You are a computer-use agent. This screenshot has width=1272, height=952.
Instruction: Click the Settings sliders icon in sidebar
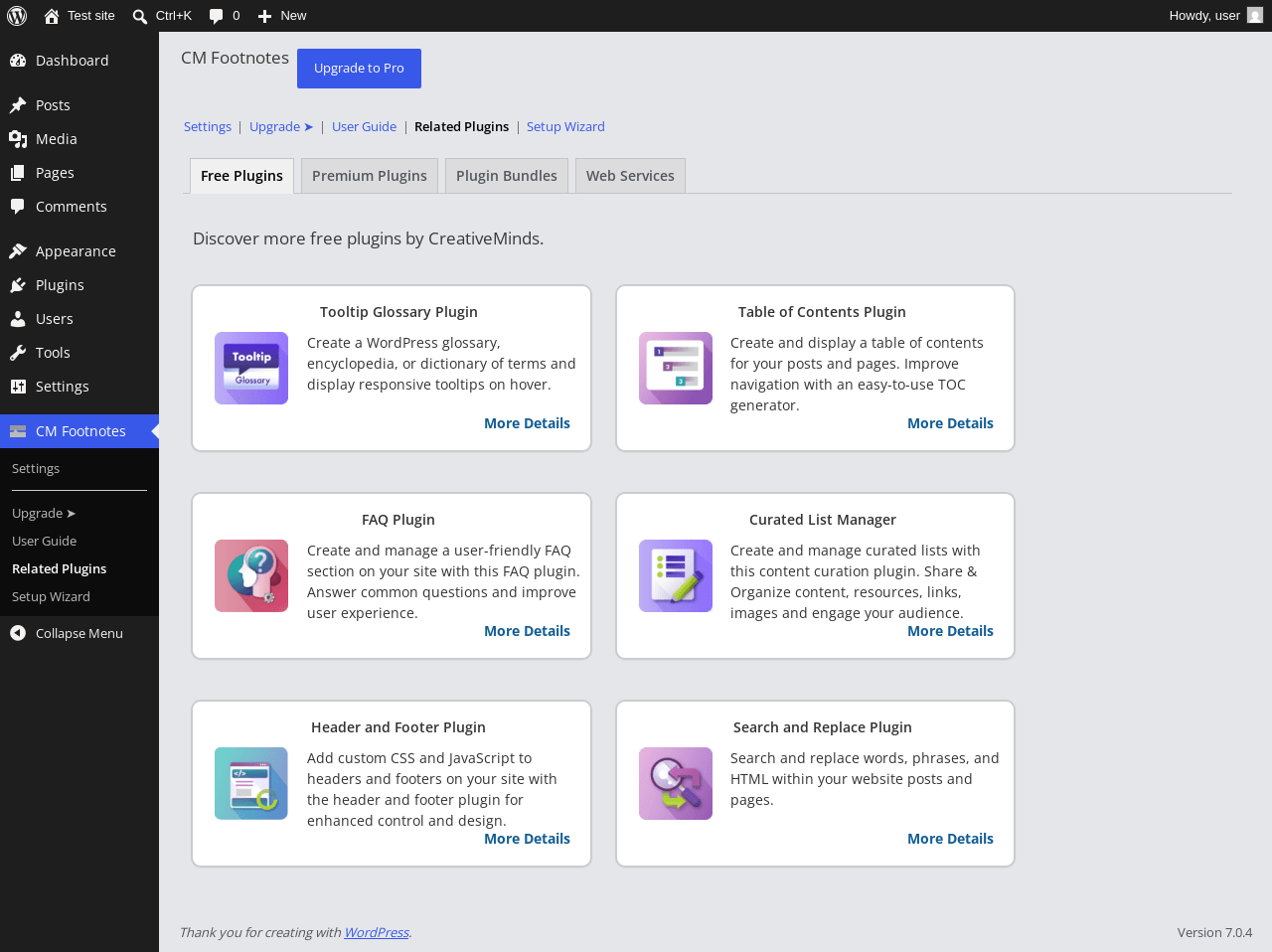tap(18, 387)
